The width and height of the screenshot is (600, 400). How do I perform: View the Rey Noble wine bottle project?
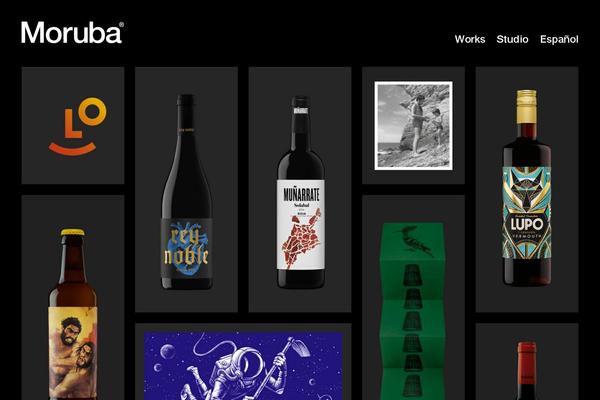[186, 189]
